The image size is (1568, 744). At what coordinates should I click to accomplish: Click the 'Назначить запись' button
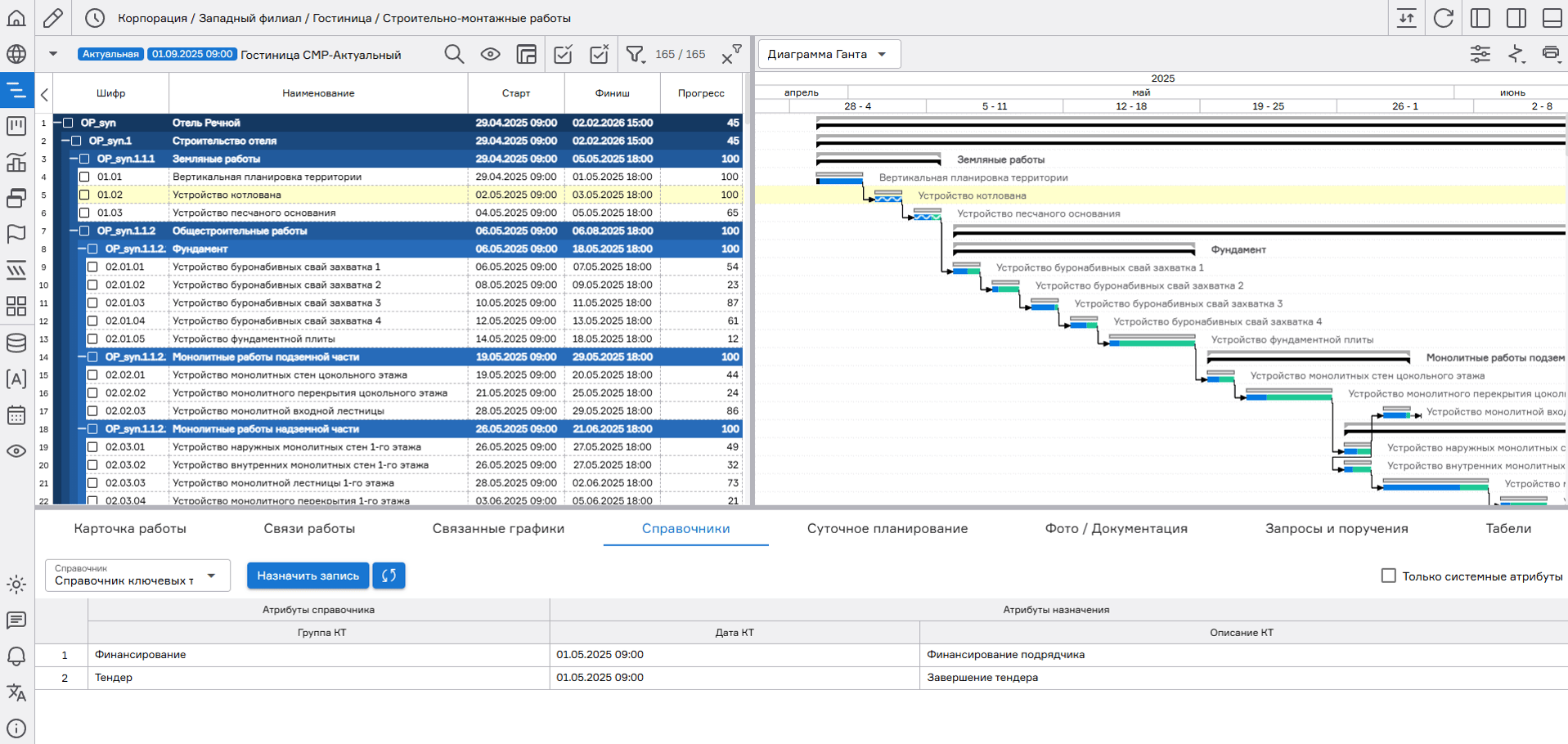tap(308, 576)
